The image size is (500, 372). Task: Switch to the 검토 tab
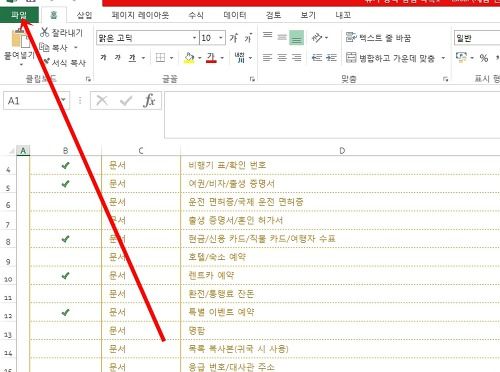(273, 15)
